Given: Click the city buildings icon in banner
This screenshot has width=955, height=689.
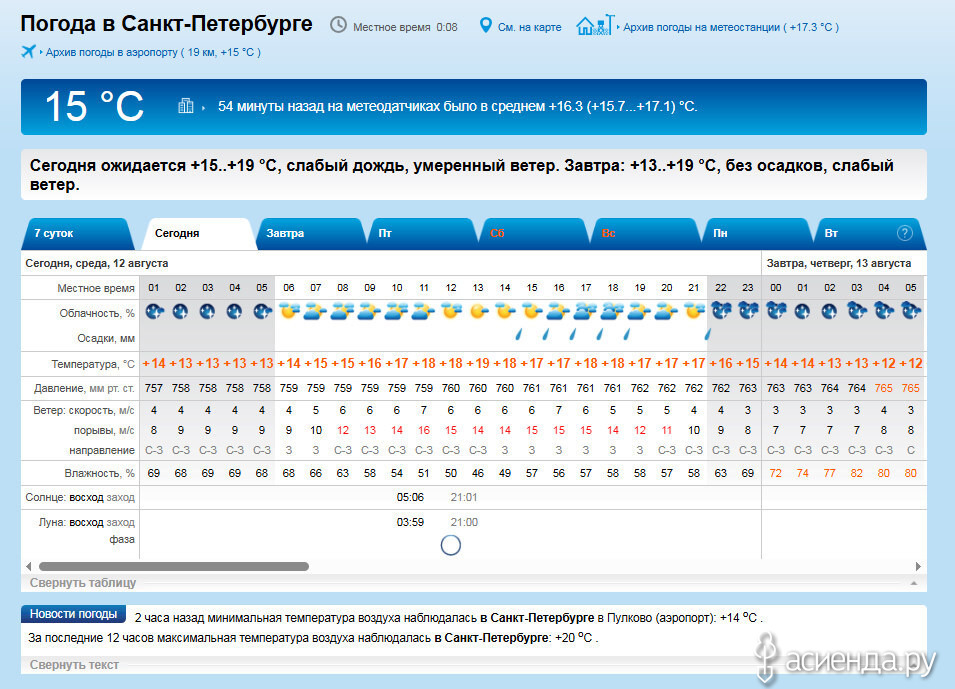Looking at the screenshot, I should click(185, 106).
